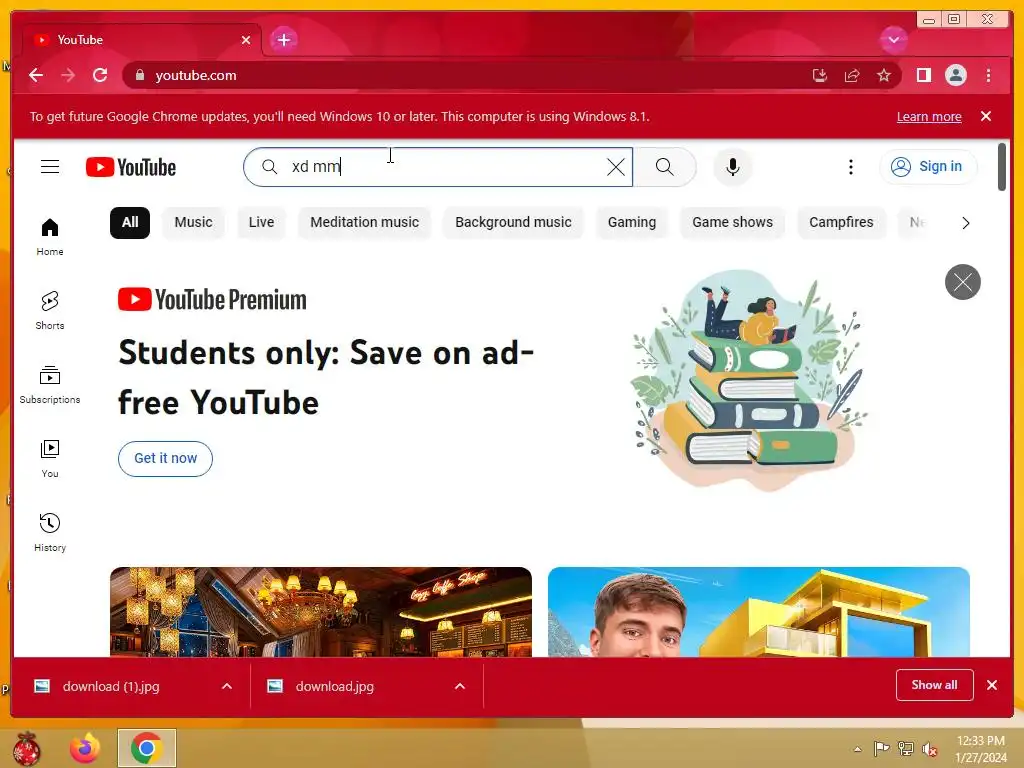
Task: Start voice search with microphone icon
Action: (733, 167)
